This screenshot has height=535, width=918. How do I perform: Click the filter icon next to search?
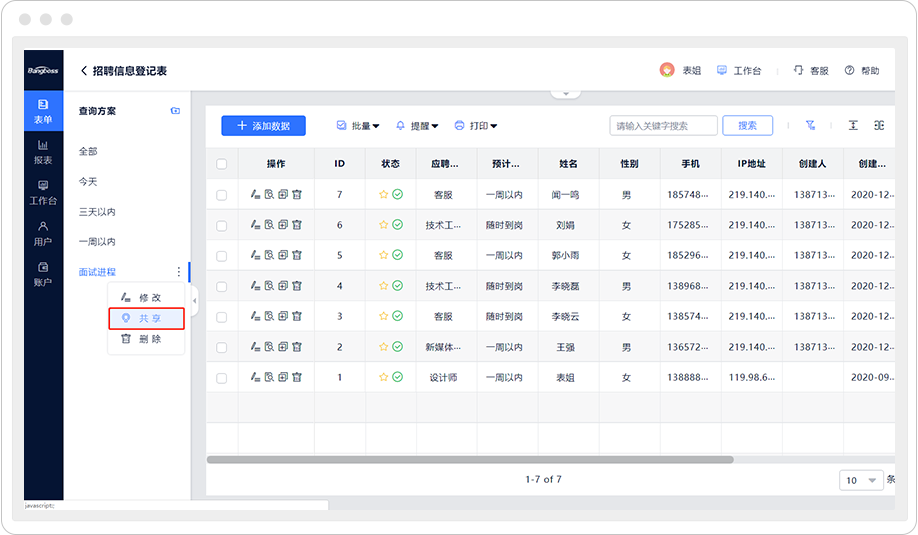point(810,126)
